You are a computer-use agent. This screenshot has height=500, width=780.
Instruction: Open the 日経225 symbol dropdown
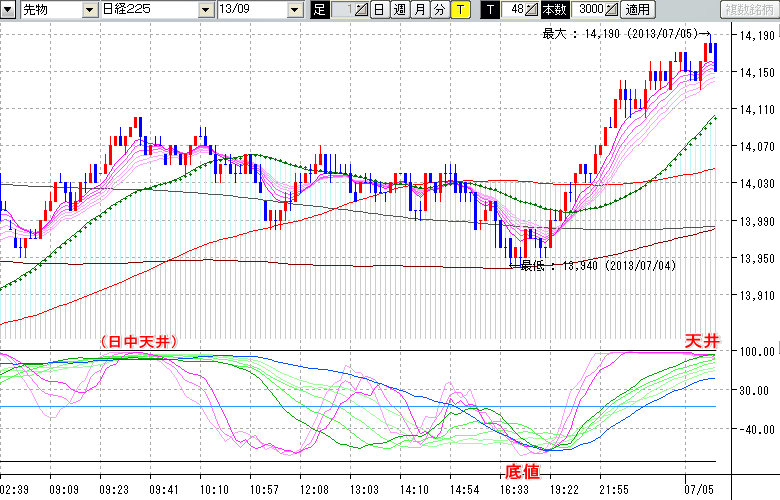point(206,10)
